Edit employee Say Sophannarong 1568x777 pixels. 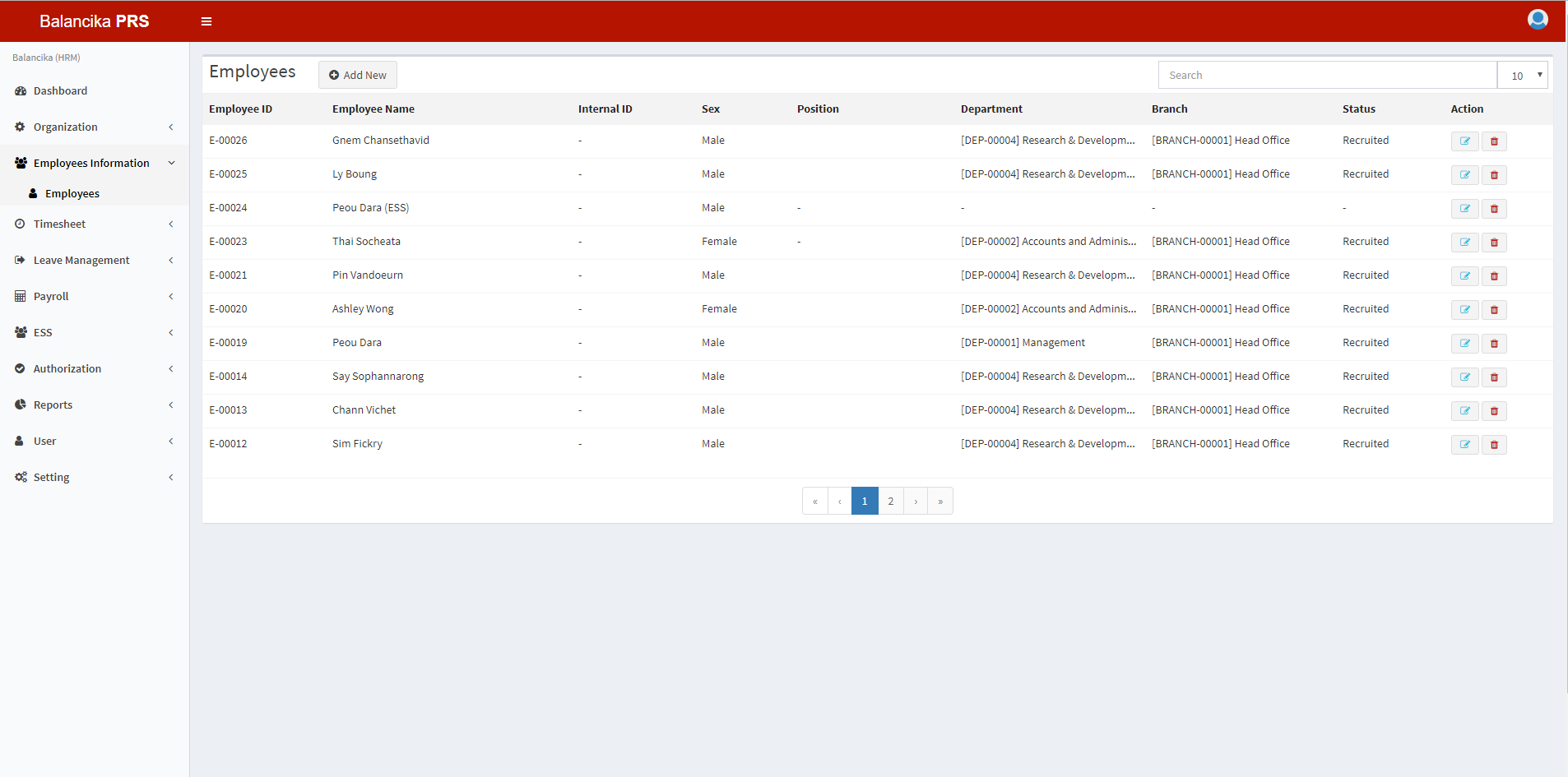coord(1464,377)
